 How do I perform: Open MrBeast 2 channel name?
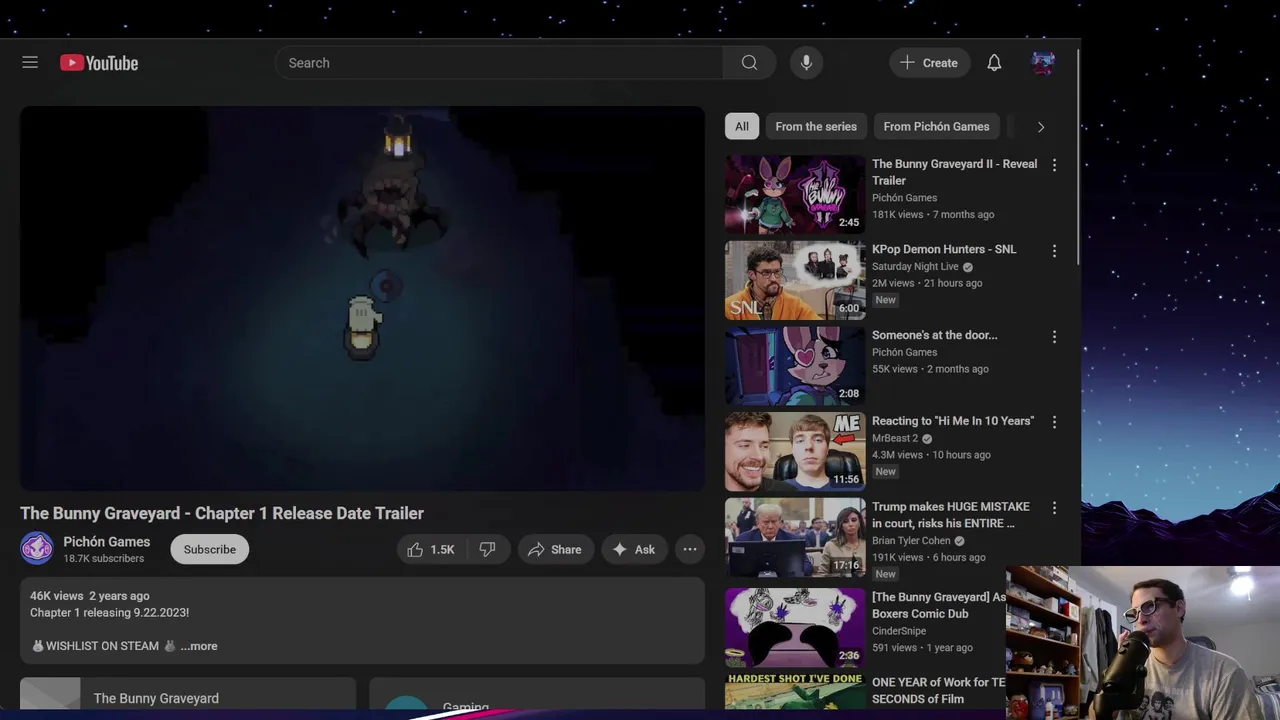click(895, 438)
